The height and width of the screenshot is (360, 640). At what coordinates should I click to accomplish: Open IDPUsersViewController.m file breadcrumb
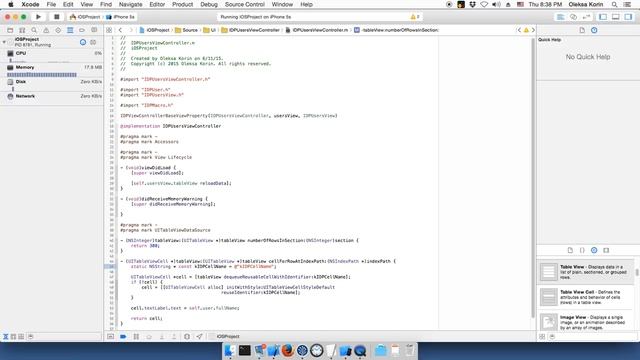(x=317, y=30)
